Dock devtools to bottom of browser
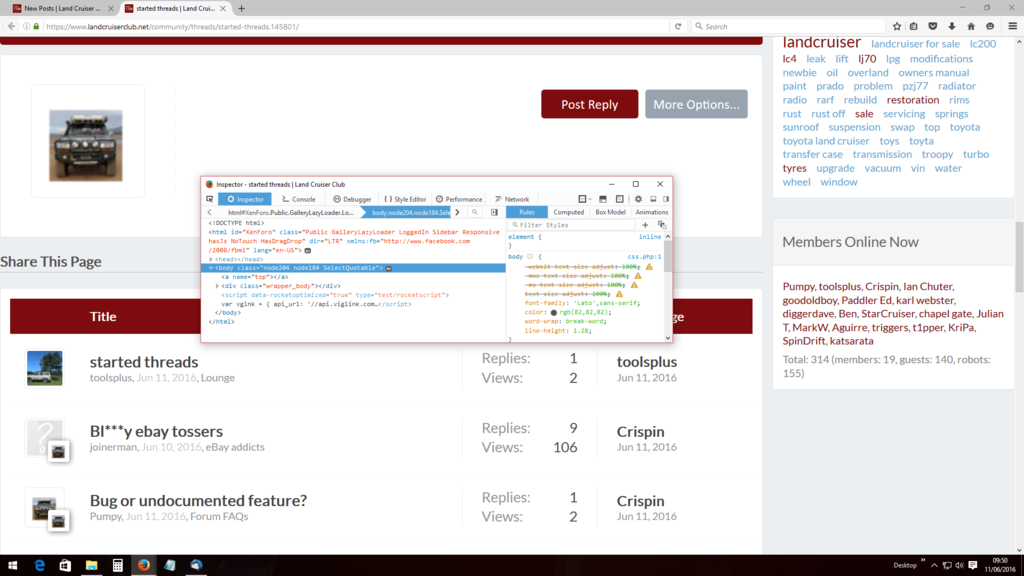The image size is (1024, 576). tap(653, 199)
